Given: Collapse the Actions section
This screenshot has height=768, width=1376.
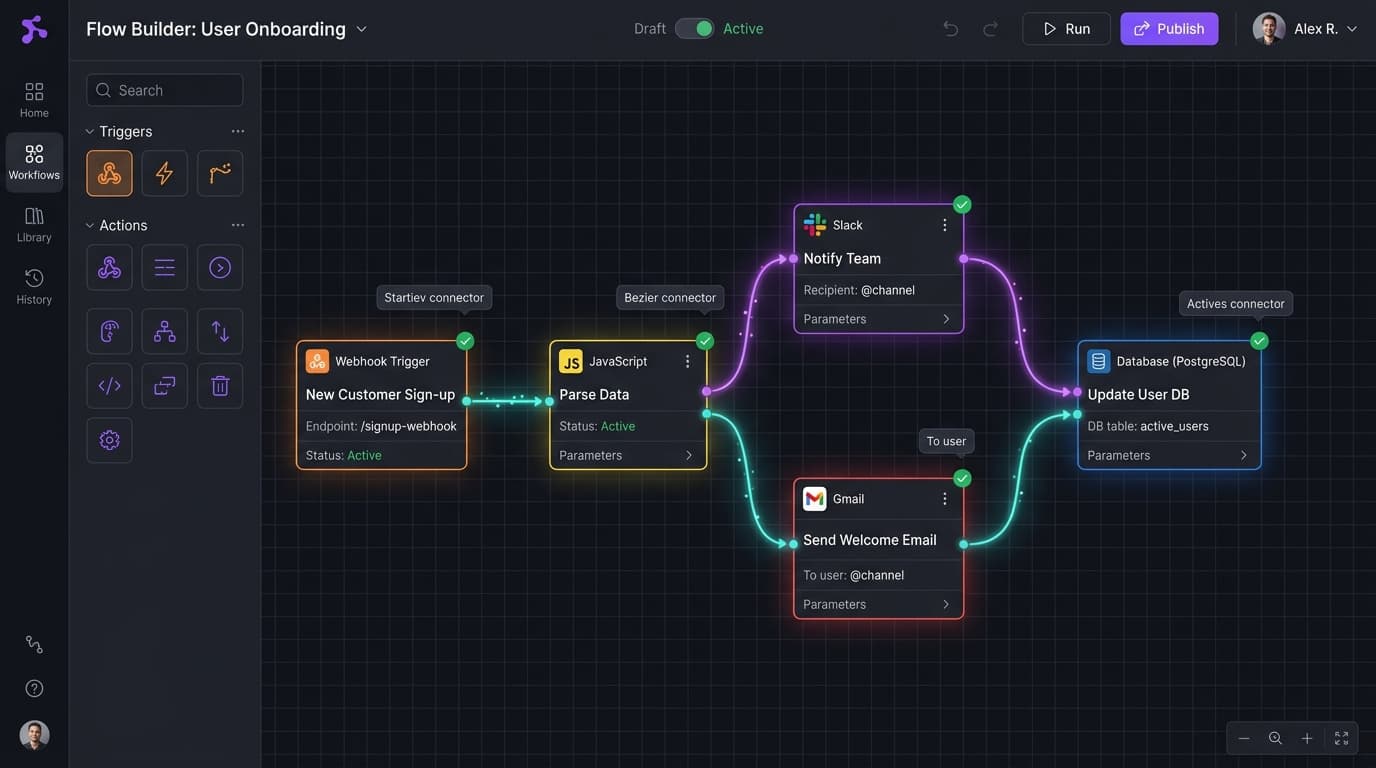Looking at the screenshot, I should 89,225.
